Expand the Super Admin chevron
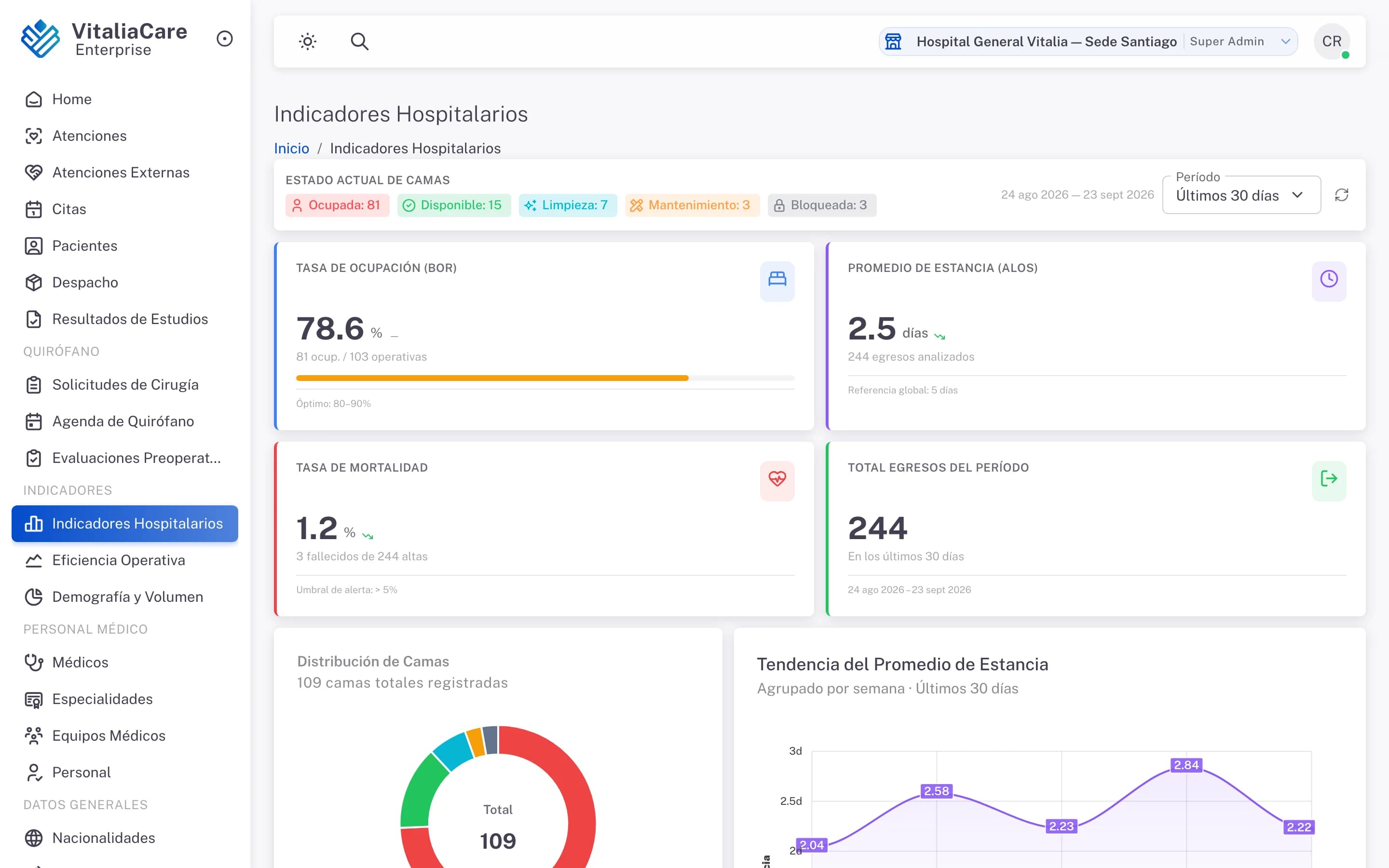This screenshot has height=868, width=1389. 1286,41
